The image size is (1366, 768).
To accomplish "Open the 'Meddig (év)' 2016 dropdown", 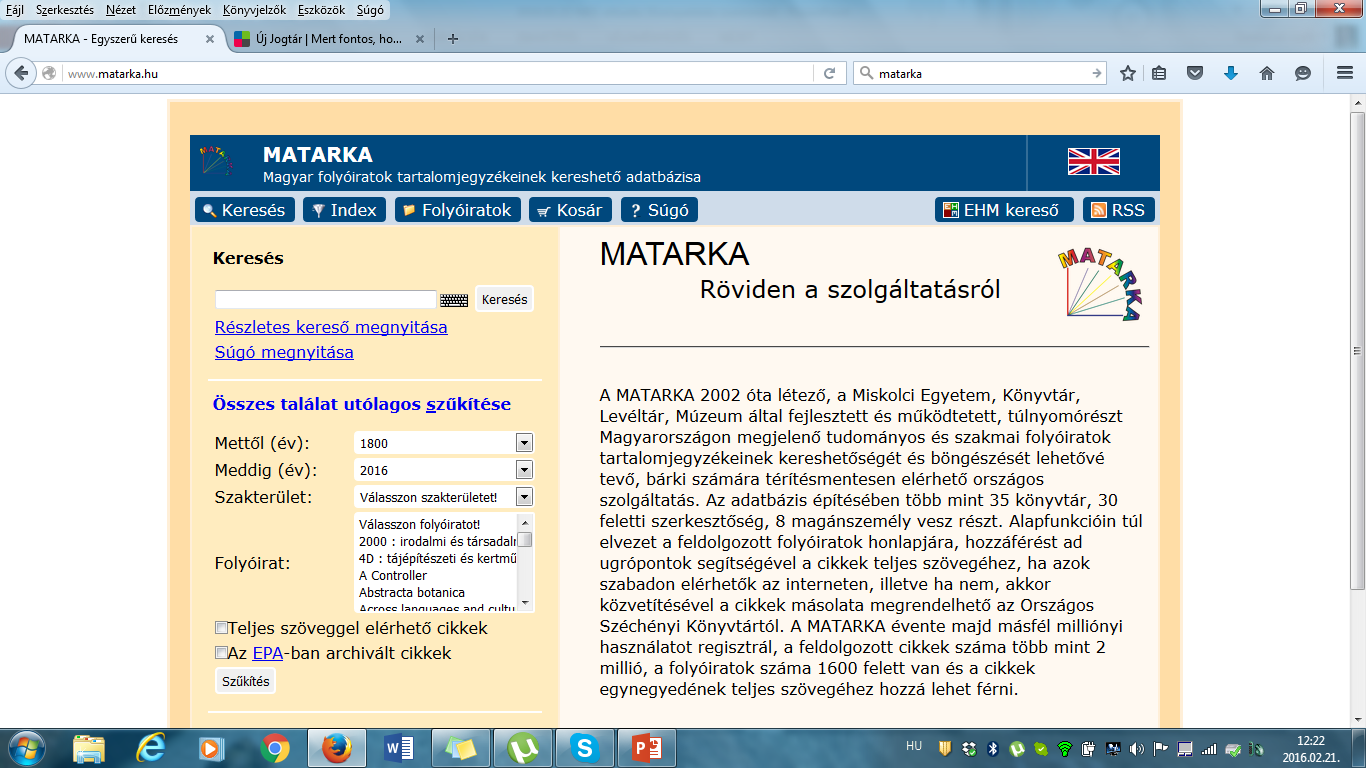I will click(444, 470).
